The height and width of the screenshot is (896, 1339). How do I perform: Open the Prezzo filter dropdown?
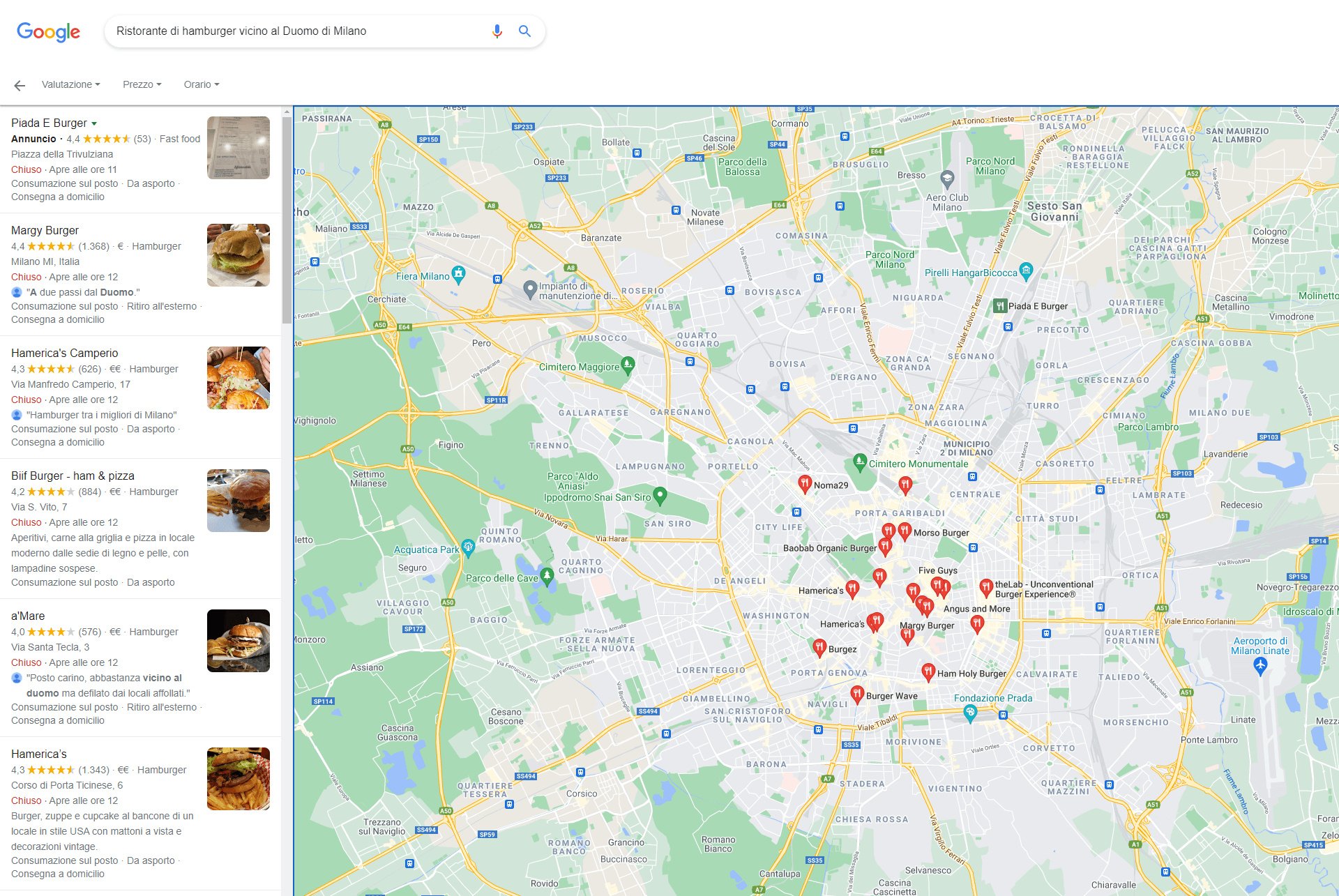142,84
